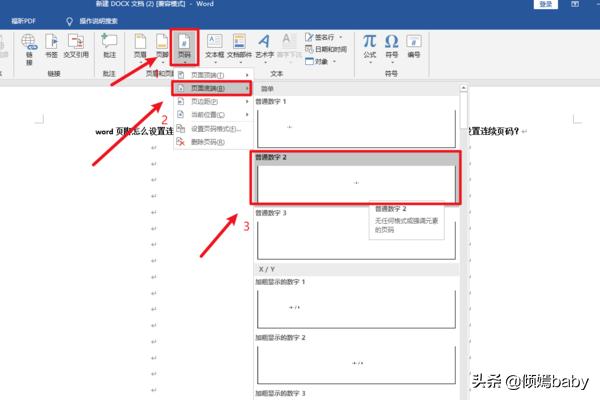Select the 普通数字 2 page number thumbnail
Screen dimensions: 600x400
click(x=356, y=182)
